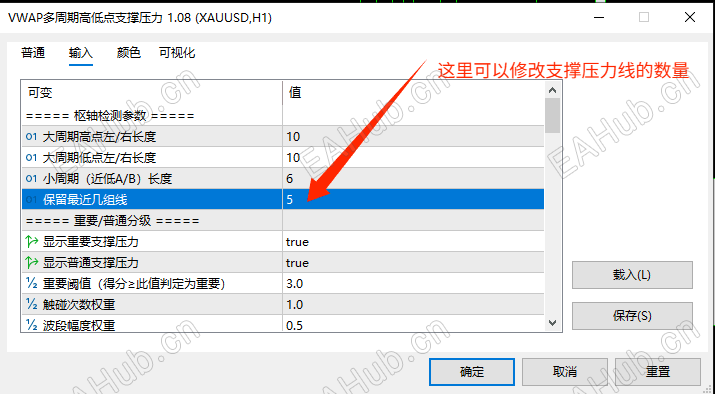Click the scrollbar up arrow

click(553, 90)
